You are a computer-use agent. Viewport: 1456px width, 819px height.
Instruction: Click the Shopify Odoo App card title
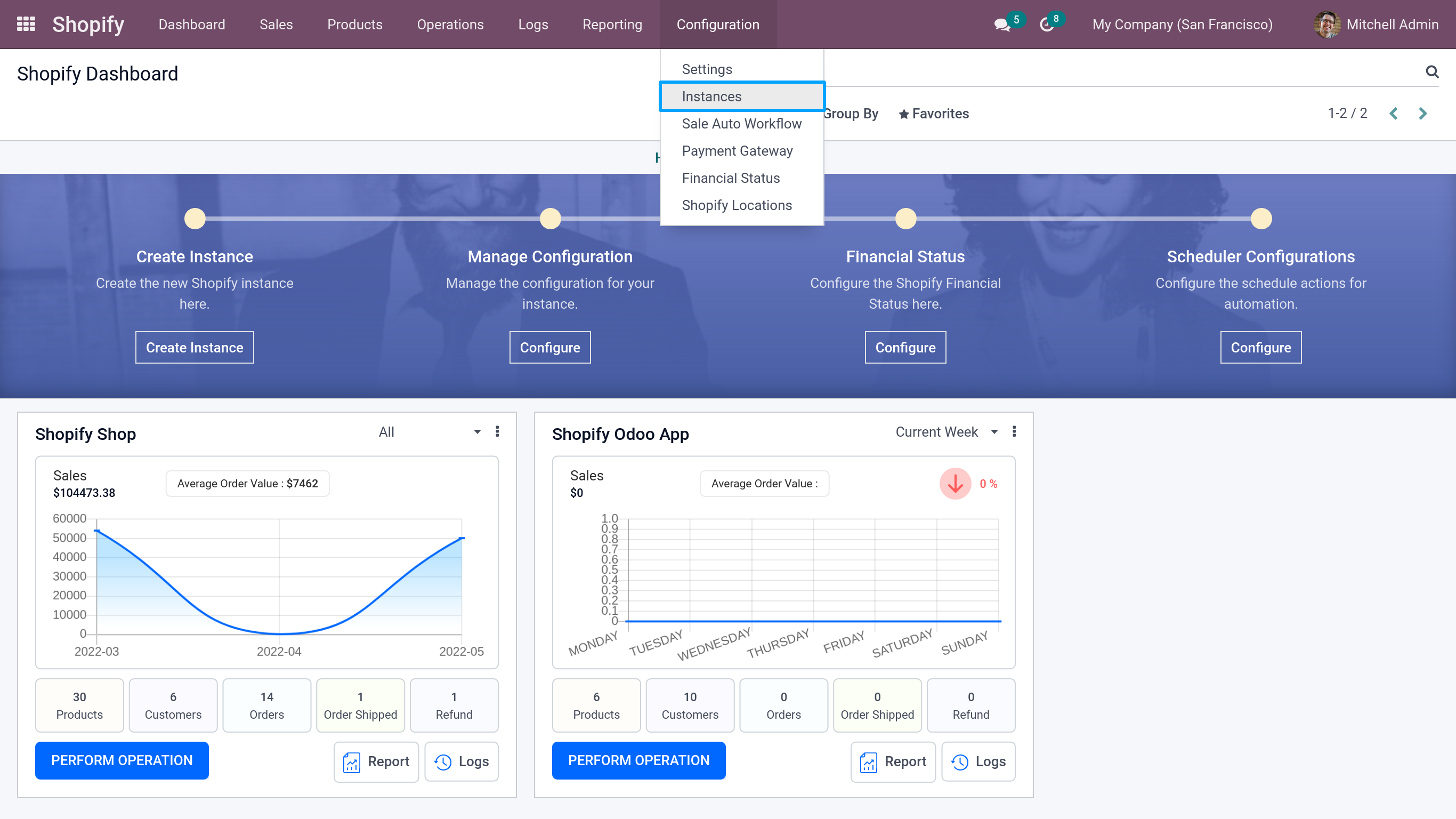click(620, 434)
